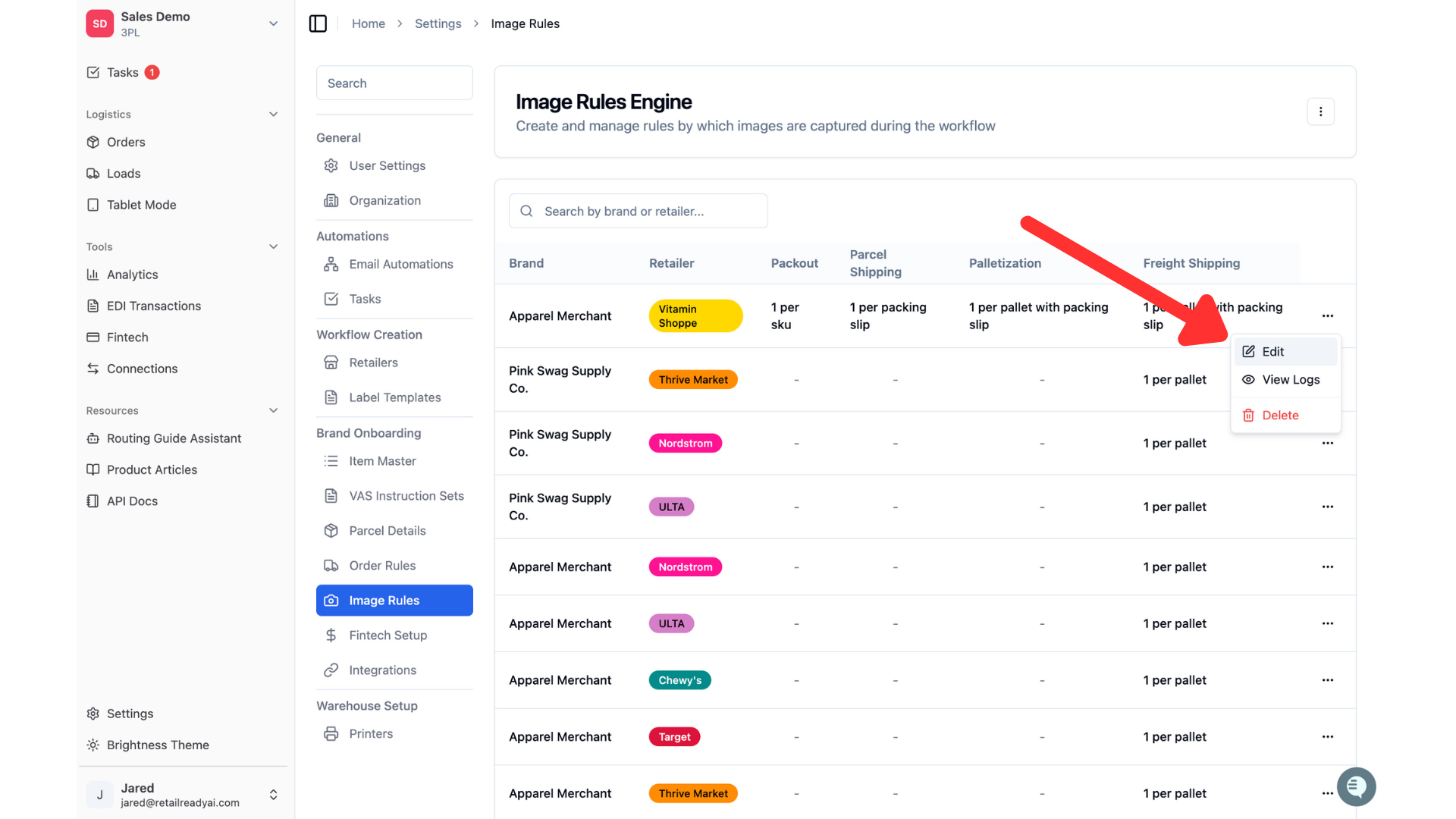
Task: Click the Vitamin Shoppe retailer badge
Action: coord(695,316)
